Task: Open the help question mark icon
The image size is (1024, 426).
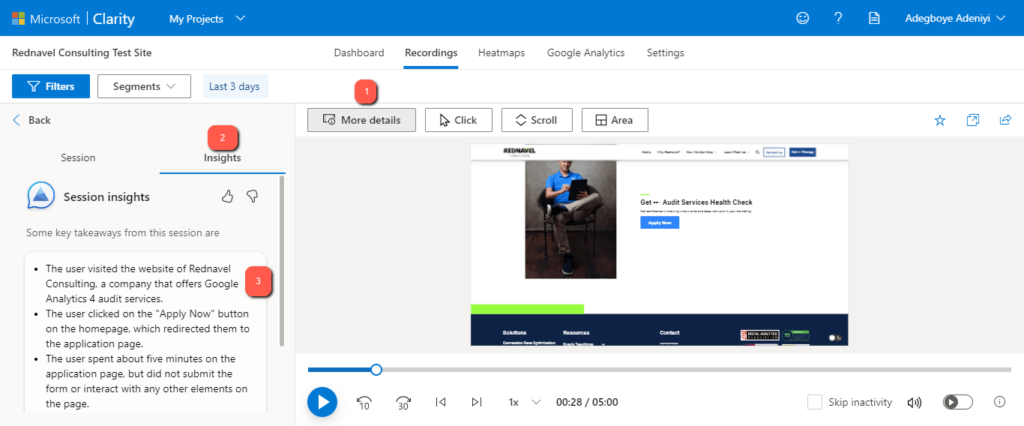Action: pyautogui.click(x=838, y=18)
